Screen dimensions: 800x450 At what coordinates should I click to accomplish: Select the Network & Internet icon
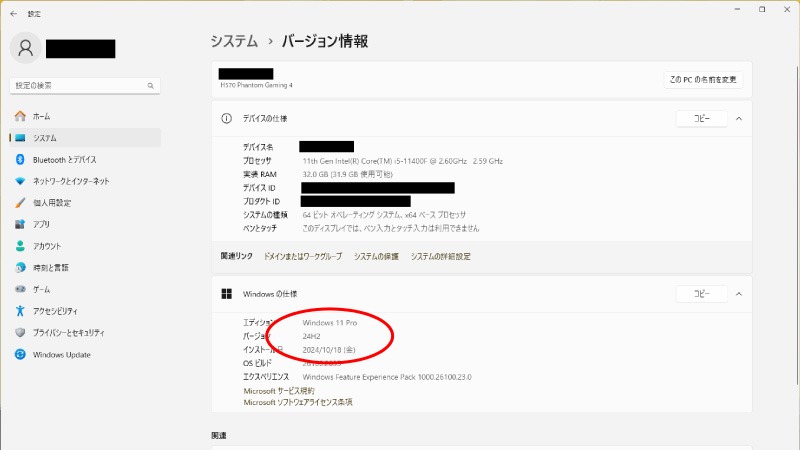click(x=19, y=181)
